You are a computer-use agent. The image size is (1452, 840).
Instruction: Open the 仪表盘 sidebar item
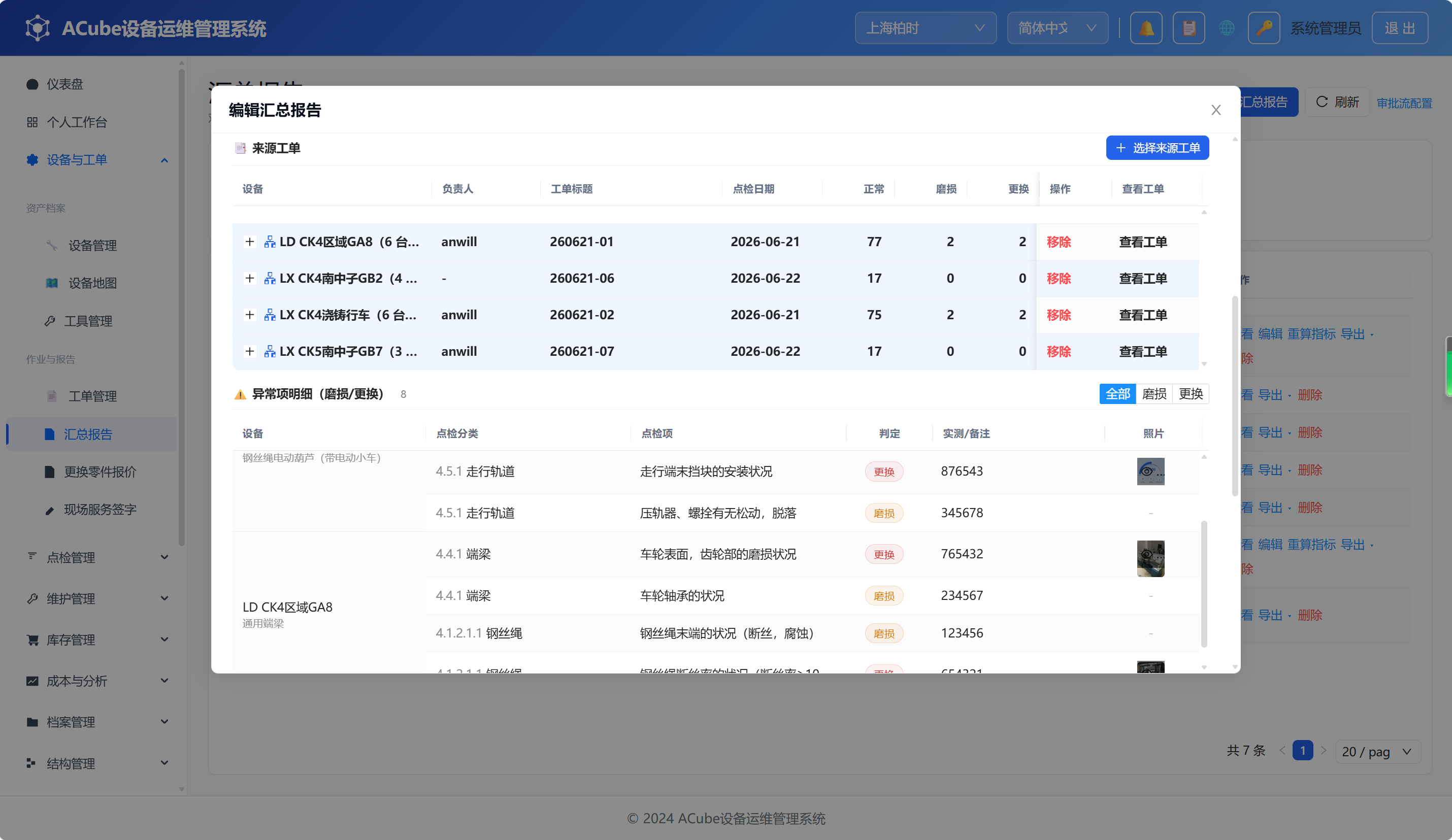tap(92, 84)
